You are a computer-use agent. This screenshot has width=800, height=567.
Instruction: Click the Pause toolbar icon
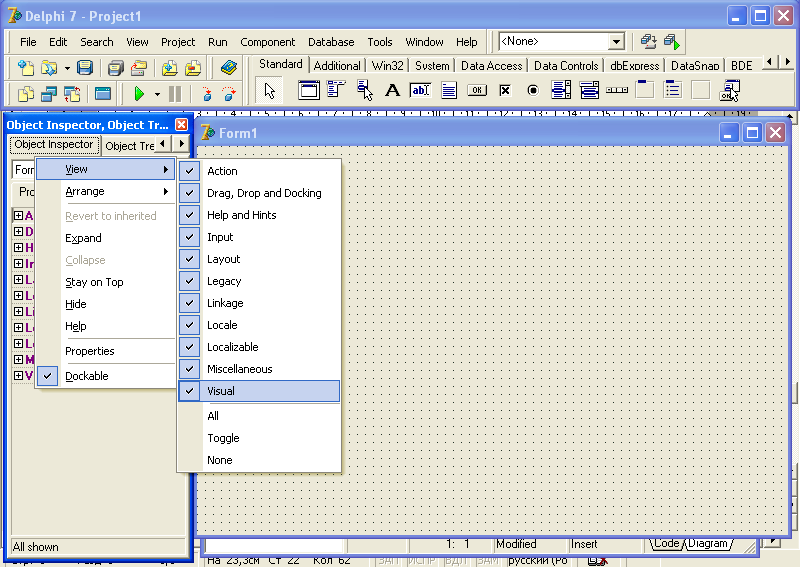[x=175, y=94]
